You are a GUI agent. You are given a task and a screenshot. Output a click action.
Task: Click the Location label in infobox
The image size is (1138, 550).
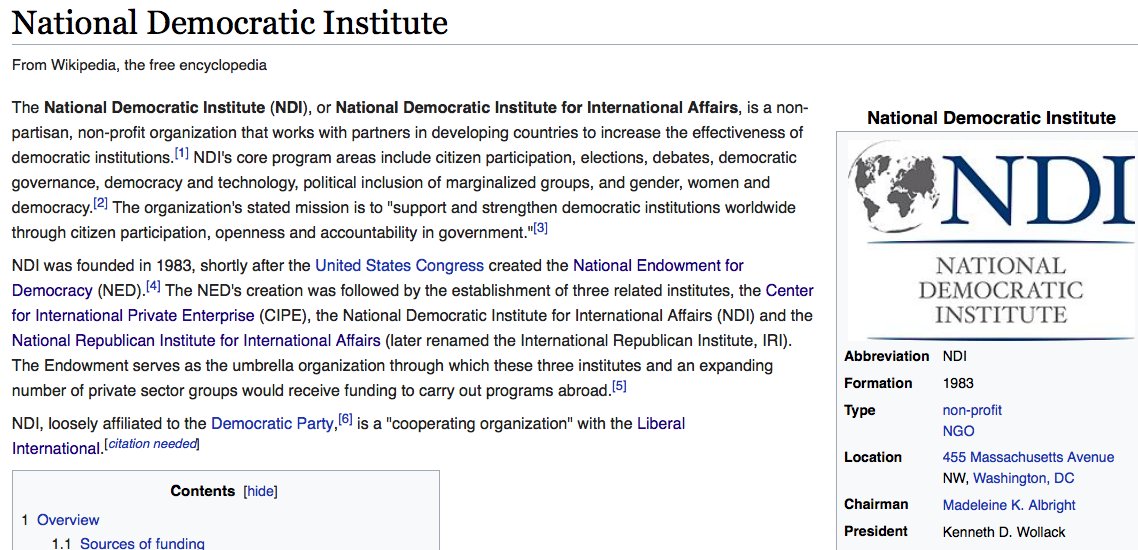point(873,457)
